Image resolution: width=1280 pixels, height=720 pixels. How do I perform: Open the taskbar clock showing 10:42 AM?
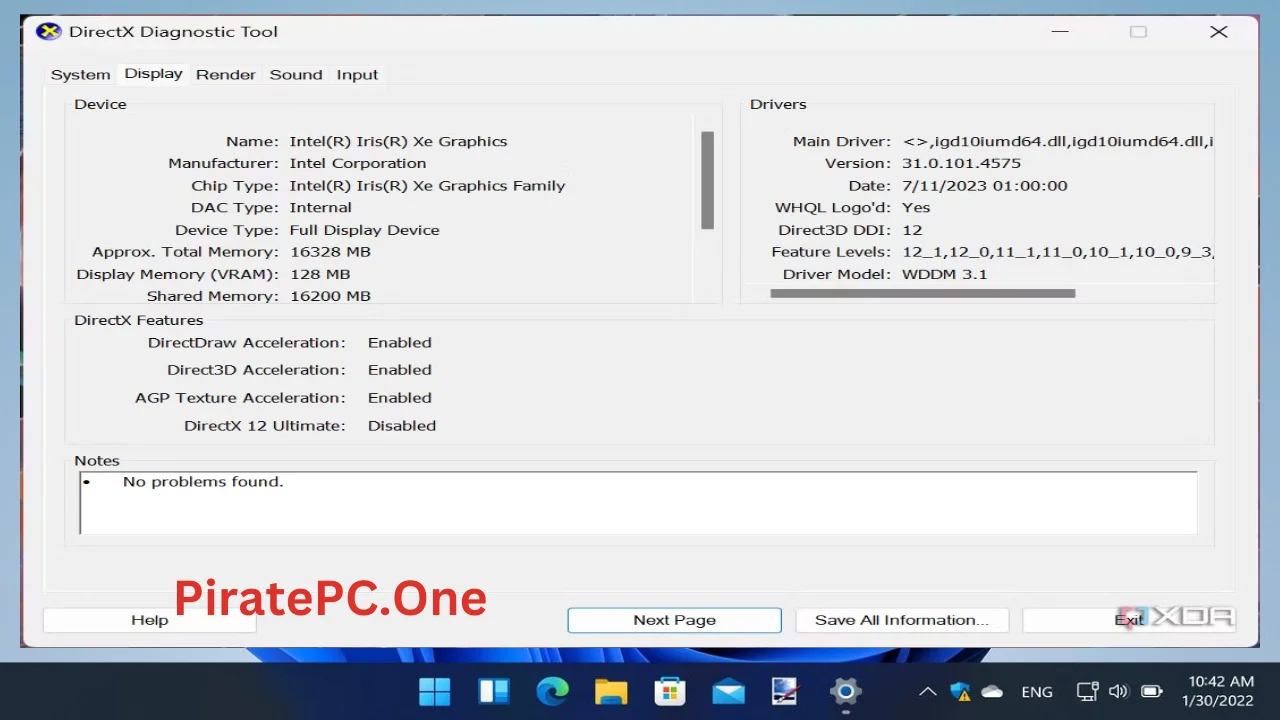pyautogui.click(x=1217, y=691)
